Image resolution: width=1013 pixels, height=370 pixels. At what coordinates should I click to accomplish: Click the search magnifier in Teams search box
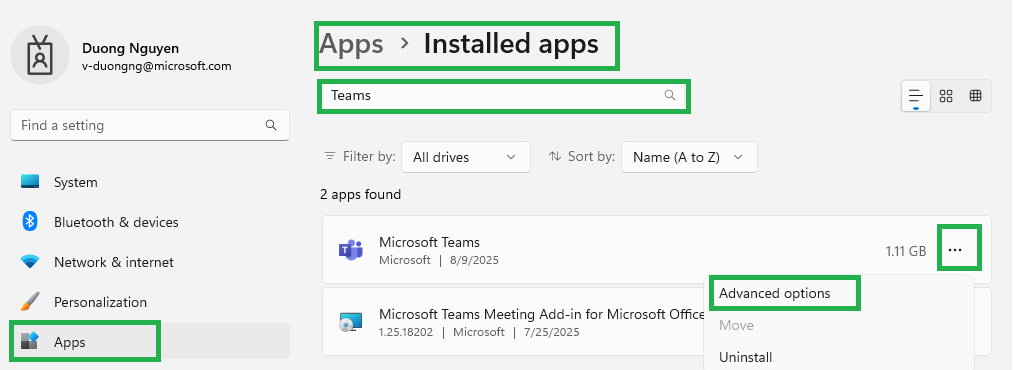coord(670,96)
